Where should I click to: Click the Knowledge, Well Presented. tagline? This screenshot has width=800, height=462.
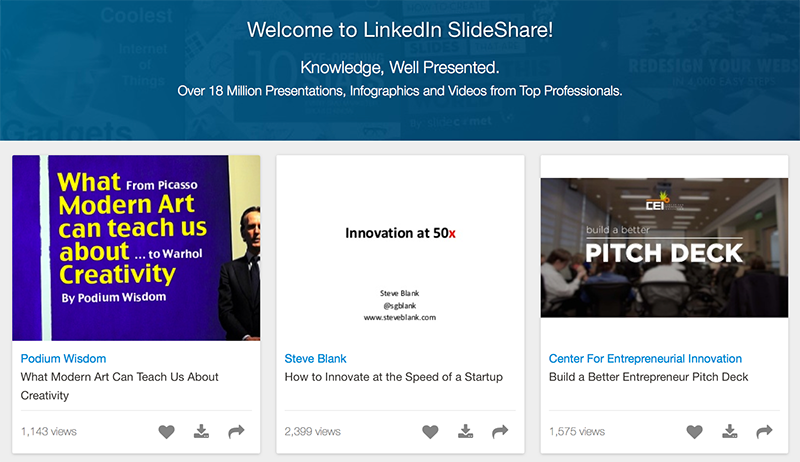point(400,67)
